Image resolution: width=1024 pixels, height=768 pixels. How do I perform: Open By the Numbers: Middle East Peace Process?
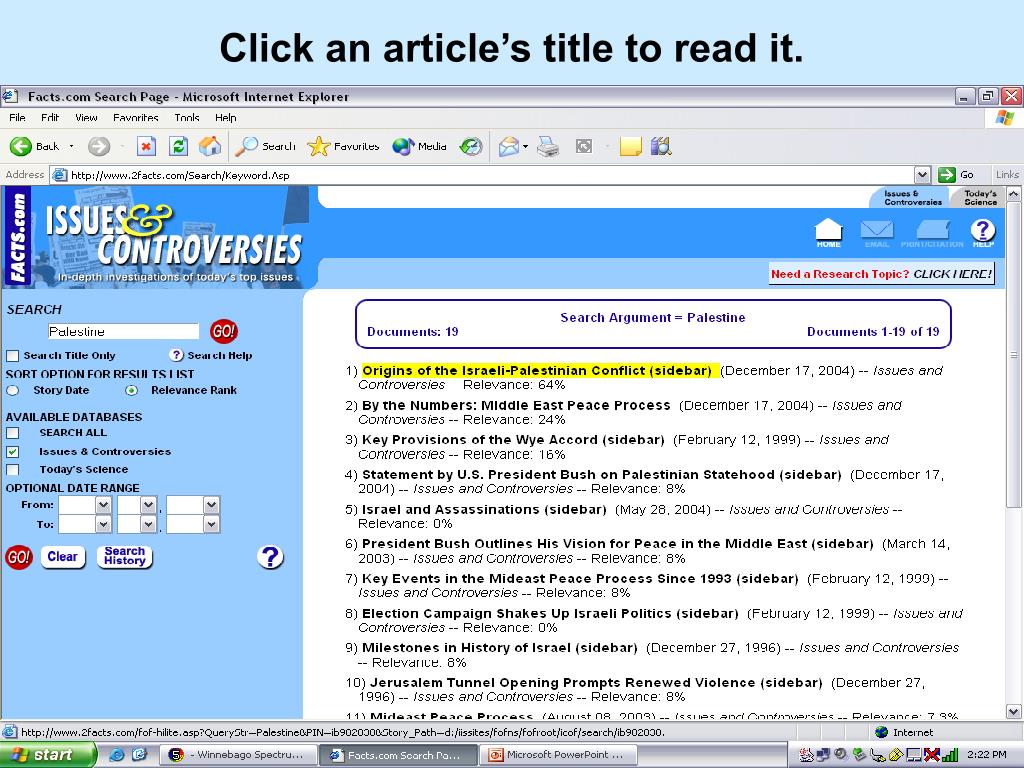point(516,406)
